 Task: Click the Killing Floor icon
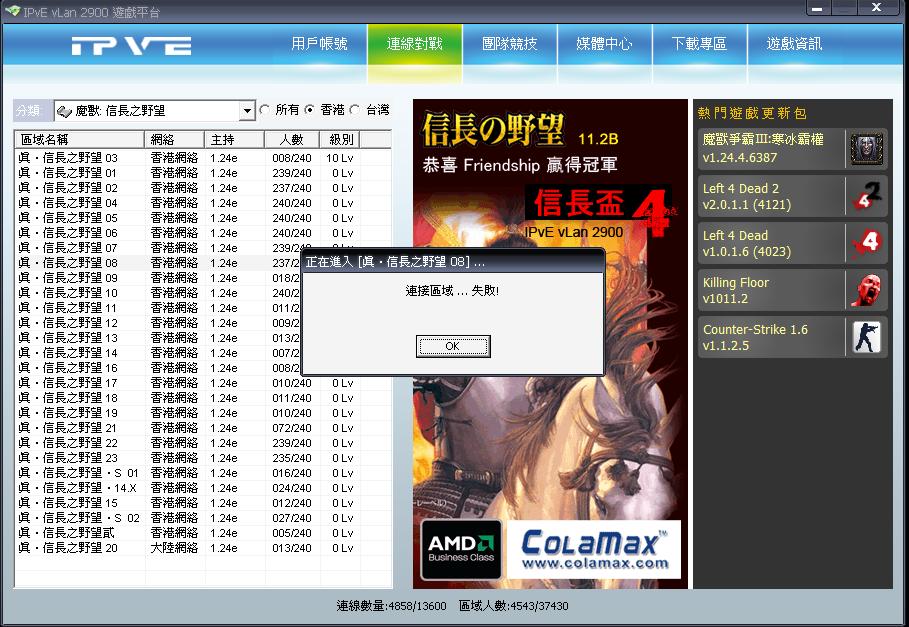click(x=866, y=290)
